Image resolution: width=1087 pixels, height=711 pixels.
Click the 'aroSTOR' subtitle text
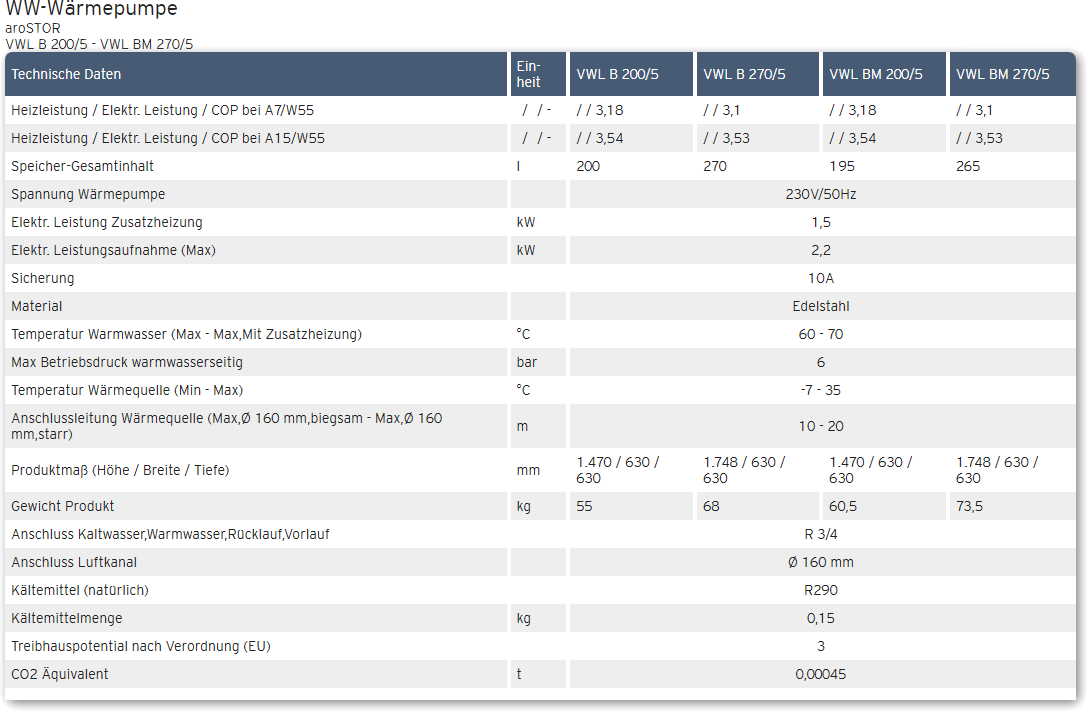pos(33,28)
